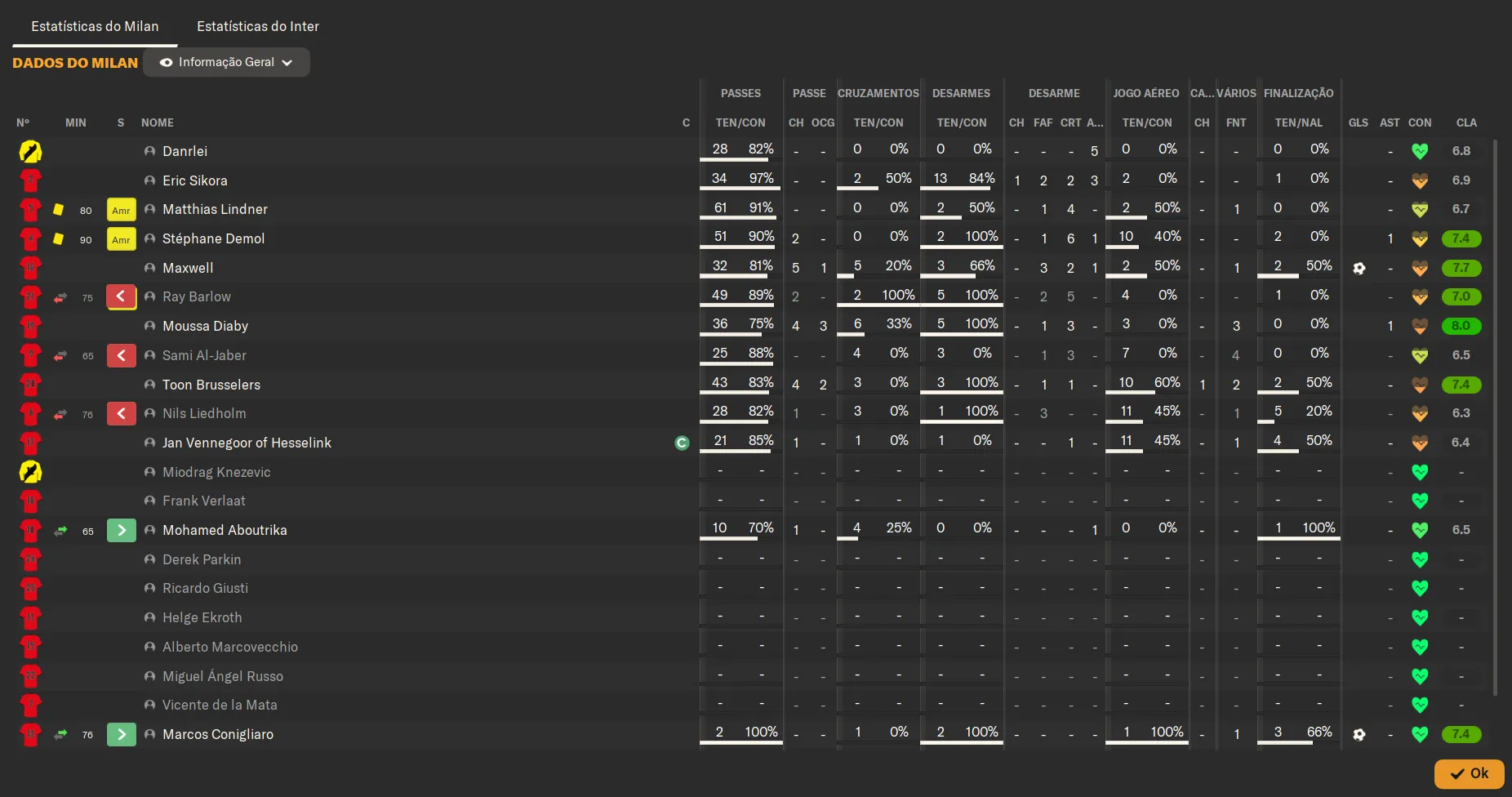Click Danrlei's yellow goalkeeper shirt icon
Screen dimensions: 1512x797
[x=30, y=152]
